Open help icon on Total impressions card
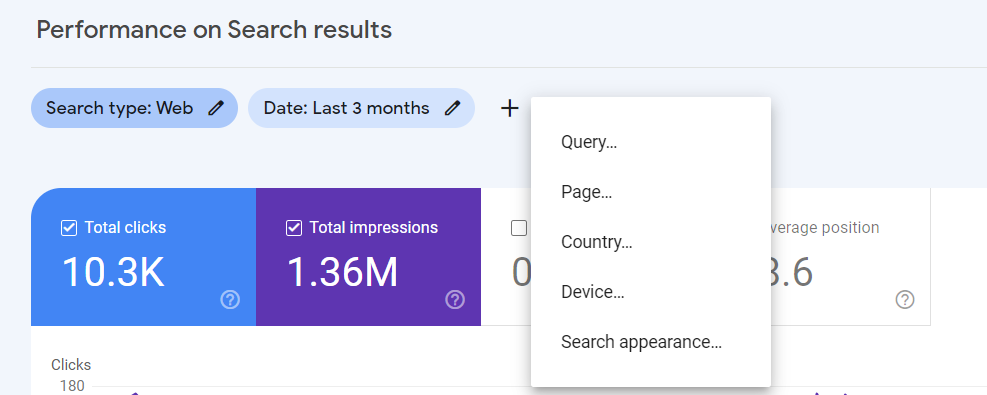 coord(455,300)
